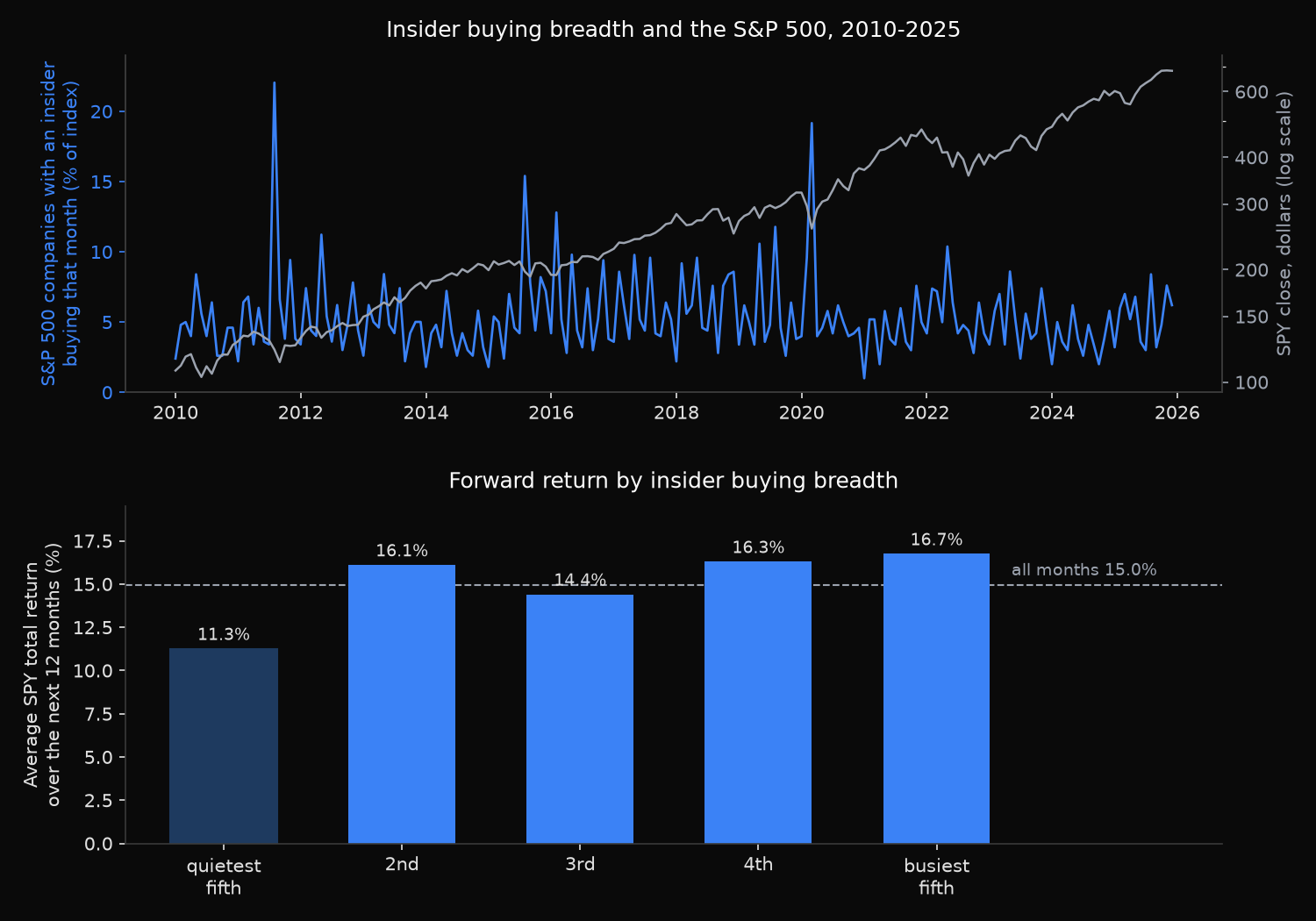Image resolution: width=1316 pixels, height=921 pixels.
Task: Click the subtitle 'Forward return by insider buying breadth'
Action: (673, 481)
